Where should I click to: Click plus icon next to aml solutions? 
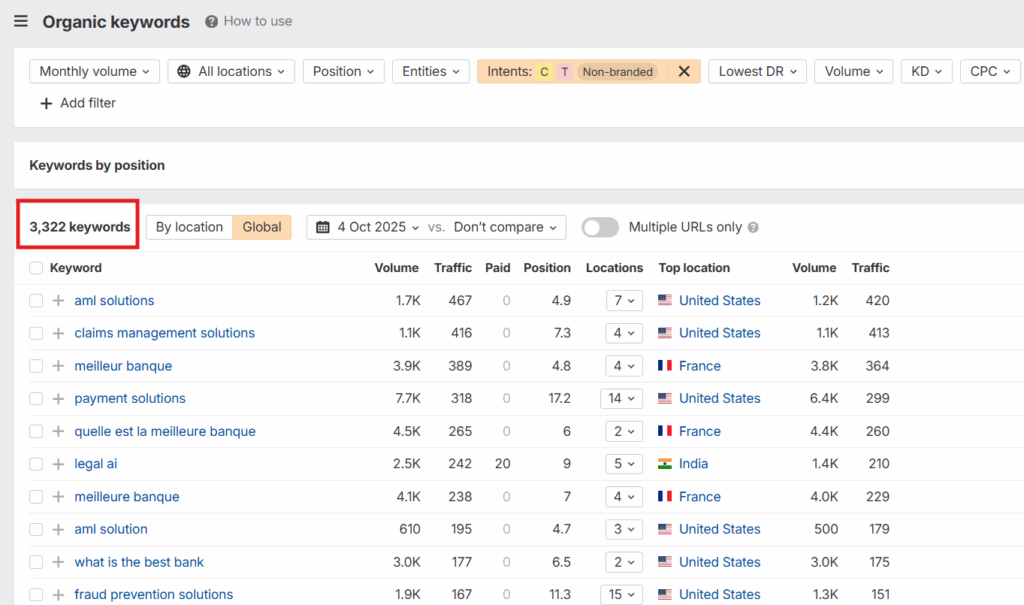pyautogui.click(x=58, y=301)
